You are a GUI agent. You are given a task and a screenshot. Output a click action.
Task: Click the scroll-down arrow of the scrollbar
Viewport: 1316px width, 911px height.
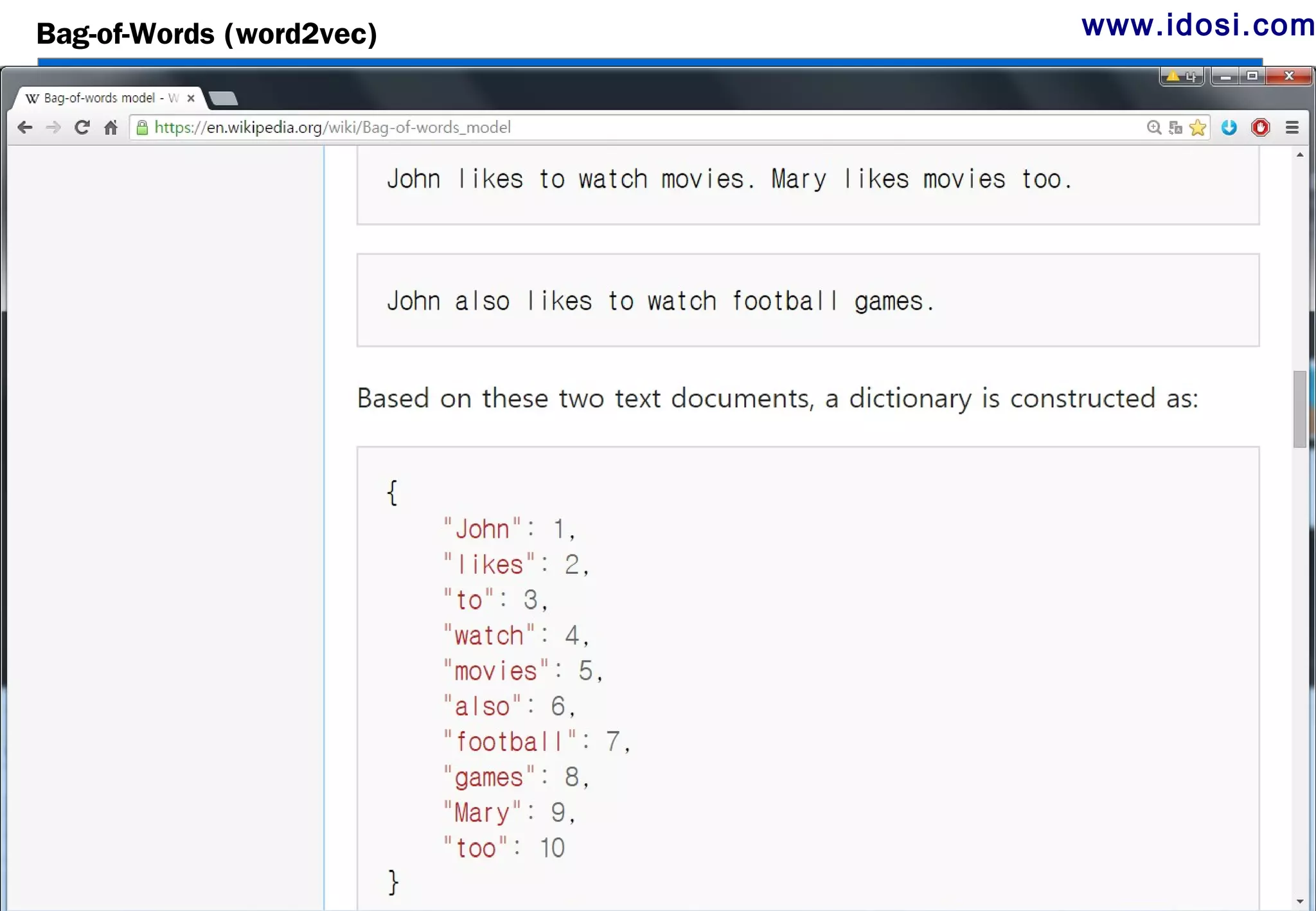coord(1300,901)
